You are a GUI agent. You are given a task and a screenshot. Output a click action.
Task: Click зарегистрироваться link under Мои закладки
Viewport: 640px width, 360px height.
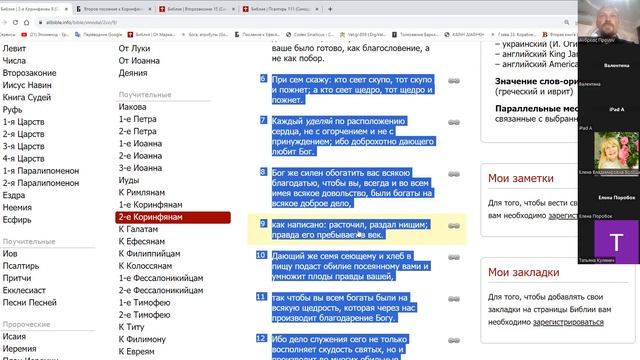pos(568,322)
